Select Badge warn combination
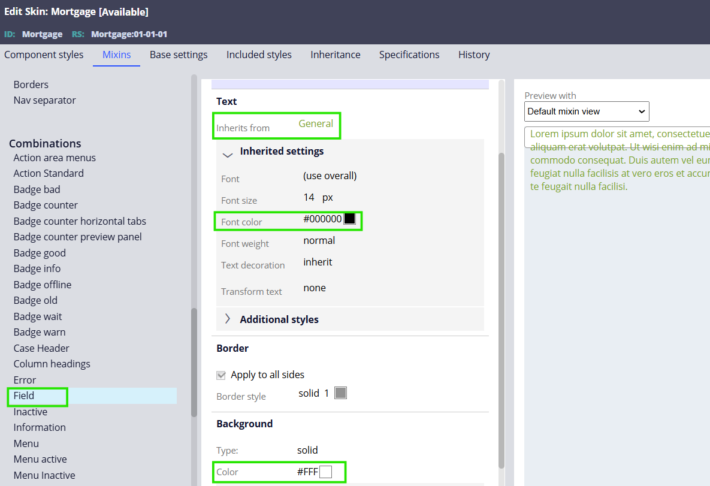 click(39, 332)
